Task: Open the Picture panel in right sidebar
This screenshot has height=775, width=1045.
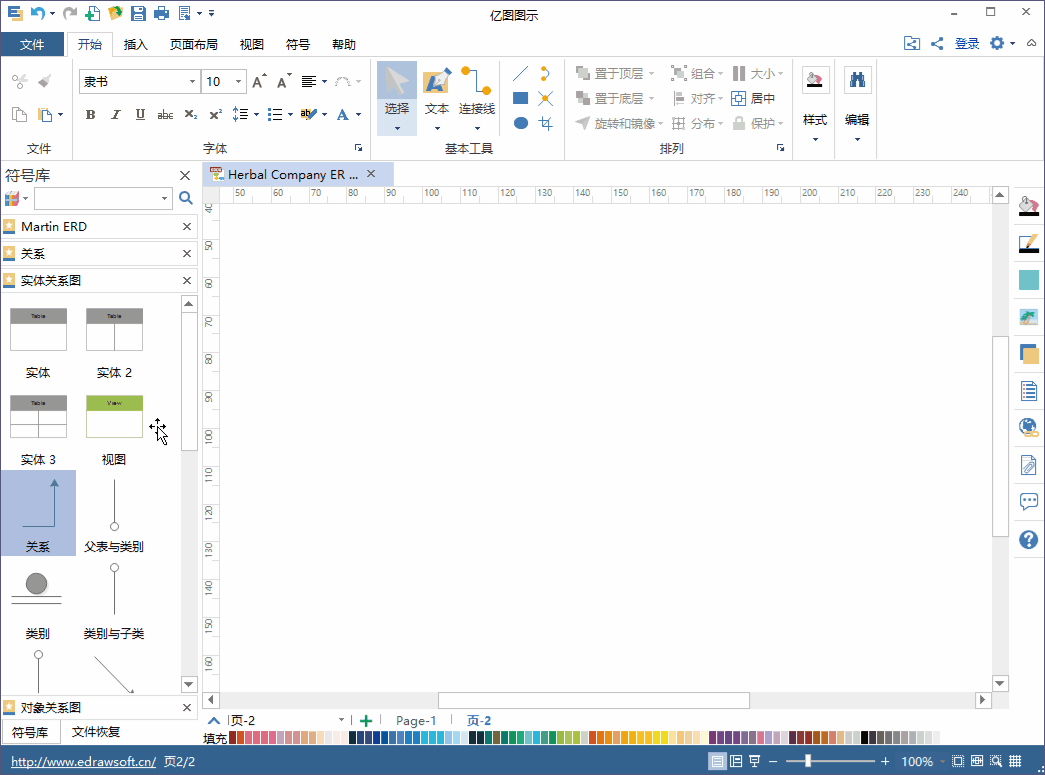Action: (1028, 317)
